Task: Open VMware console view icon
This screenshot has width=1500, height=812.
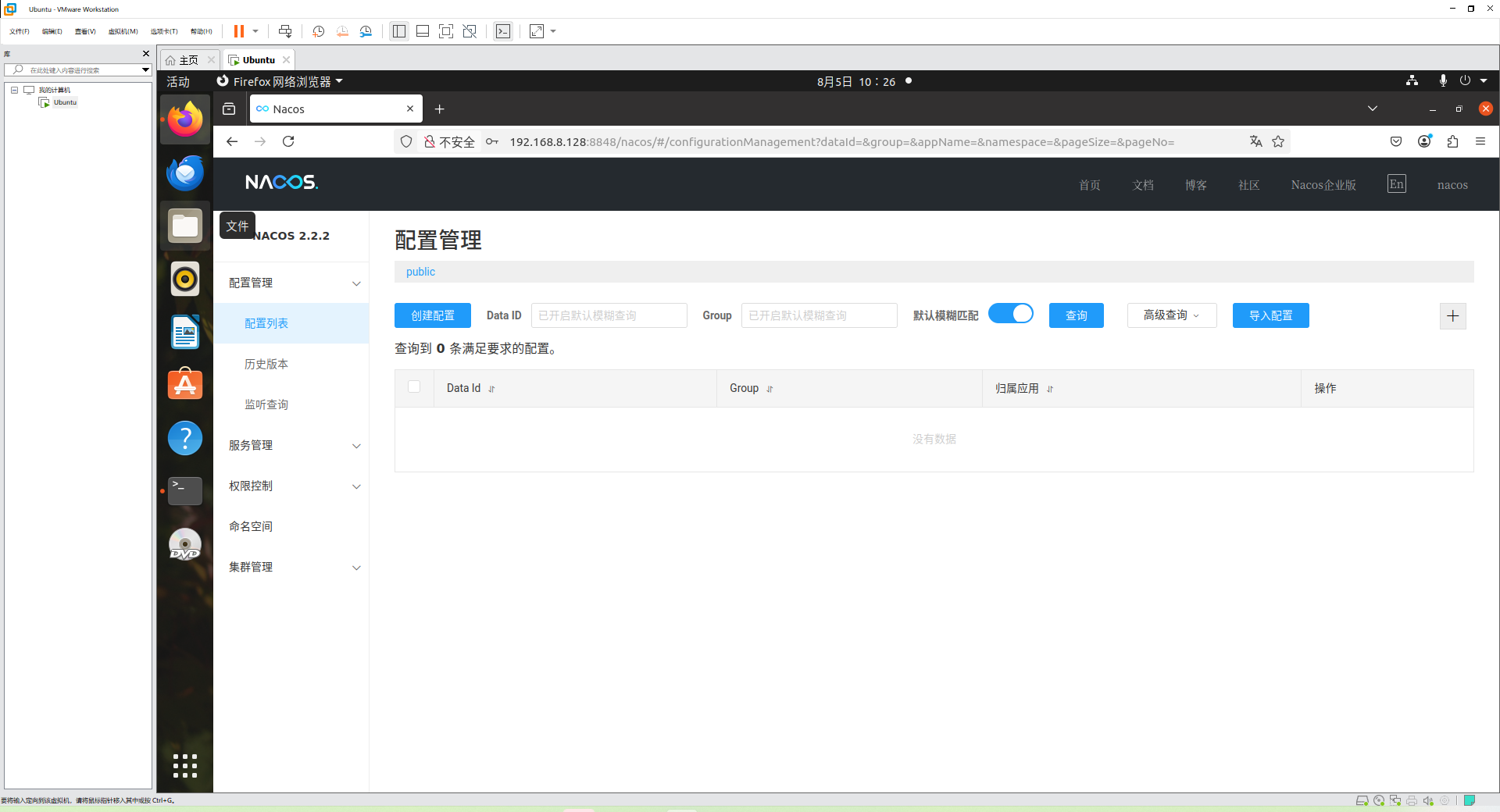Action: click(x=503, y=31)
